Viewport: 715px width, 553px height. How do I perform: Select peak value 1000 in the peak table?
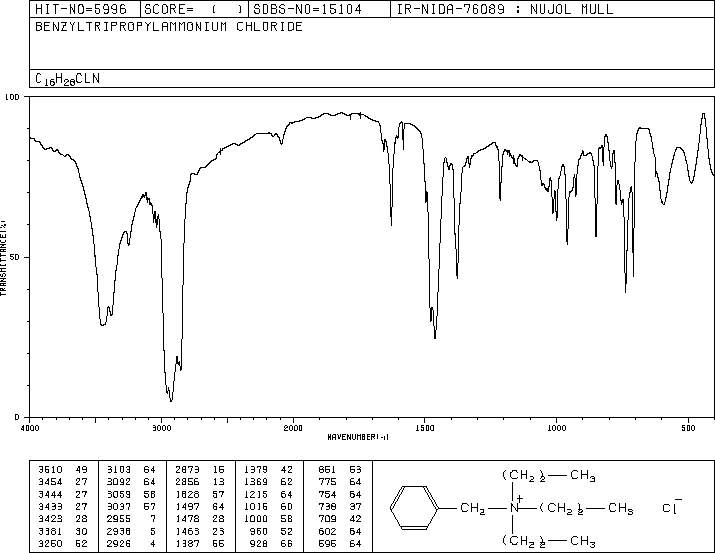[256, 519]
